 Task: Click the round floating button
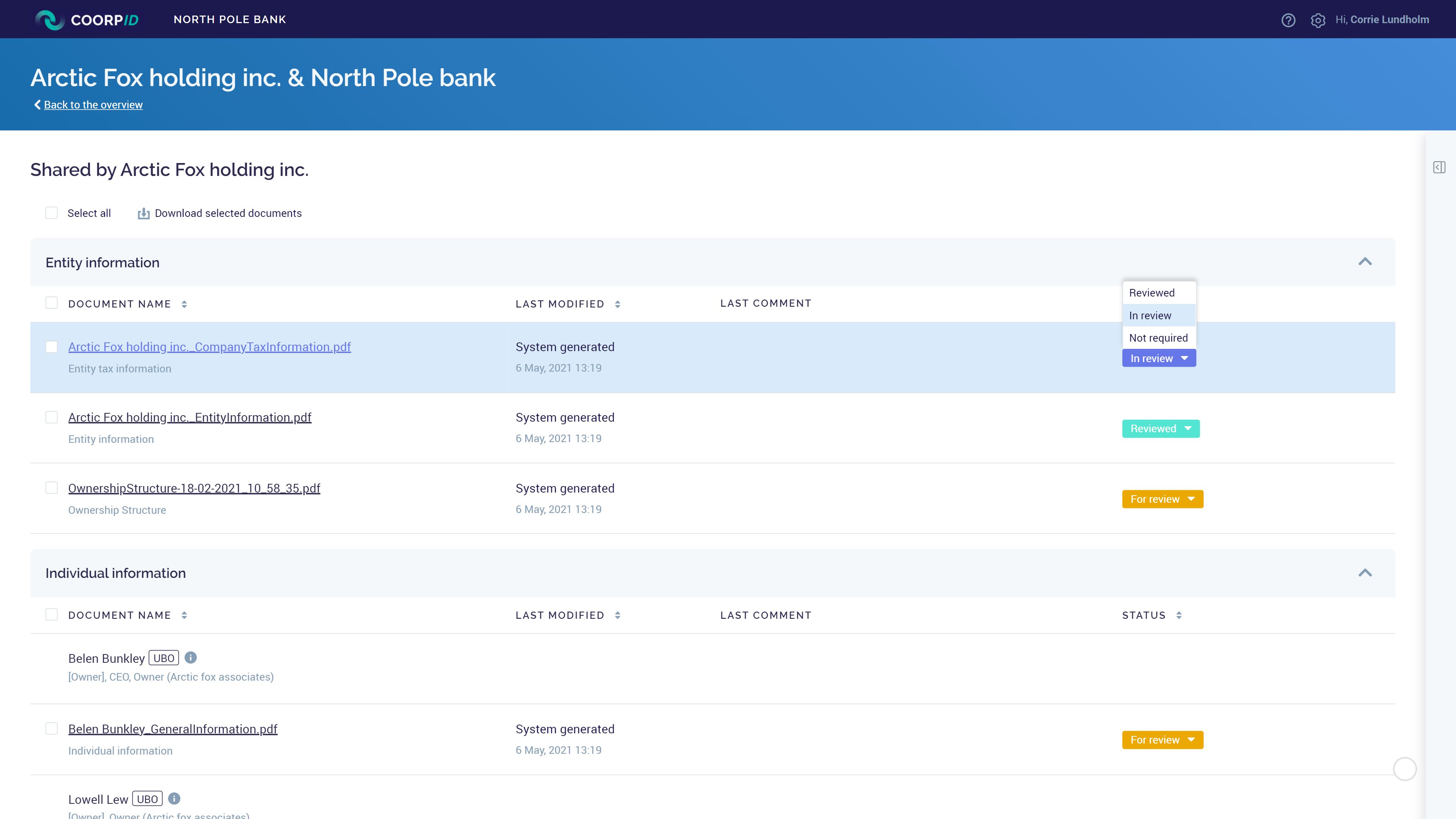(x=1404, y=769)
